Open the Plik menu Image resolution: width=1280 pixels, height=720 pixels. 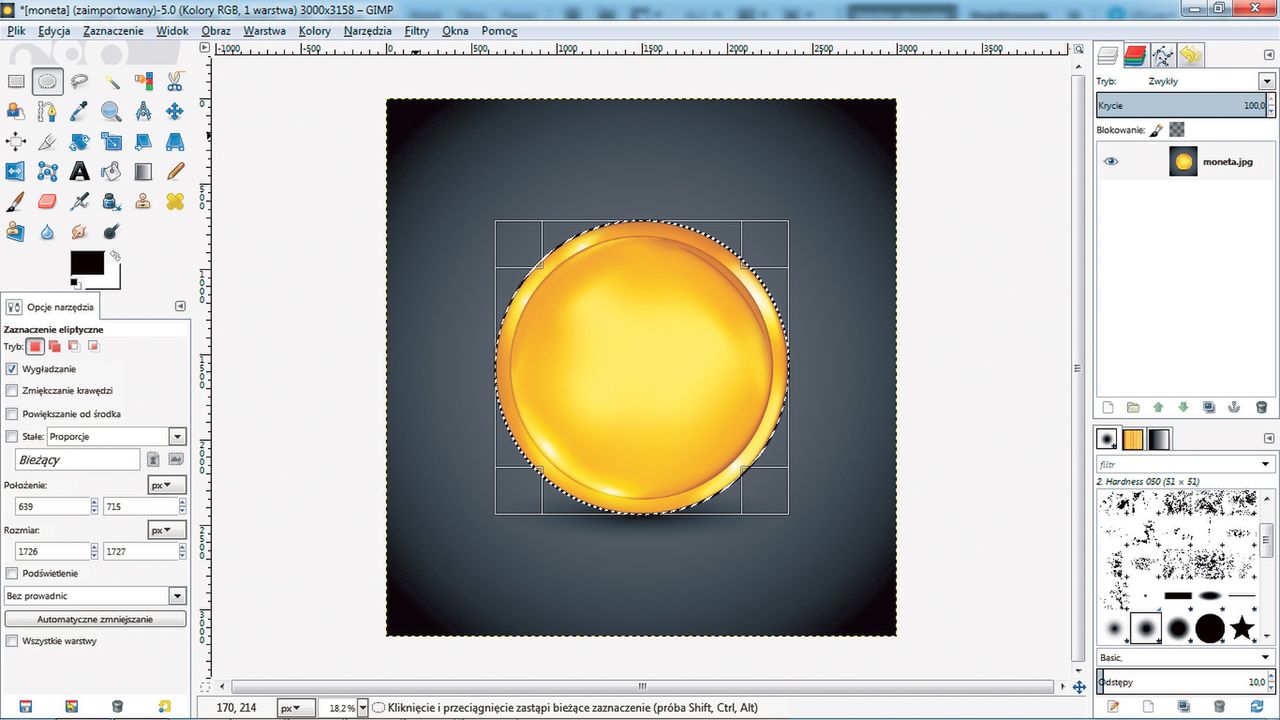point(16,31)
